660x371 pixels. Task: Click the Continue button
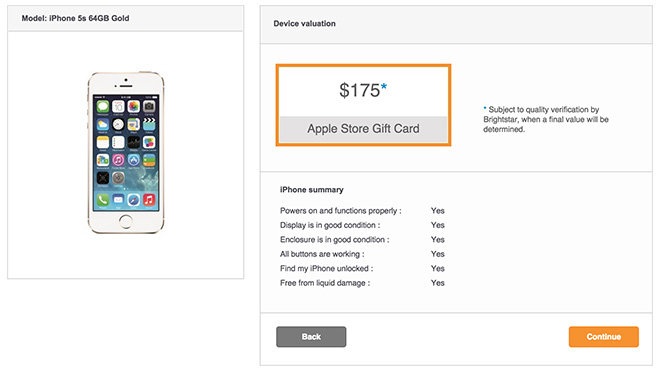click(x=604, y=337)
